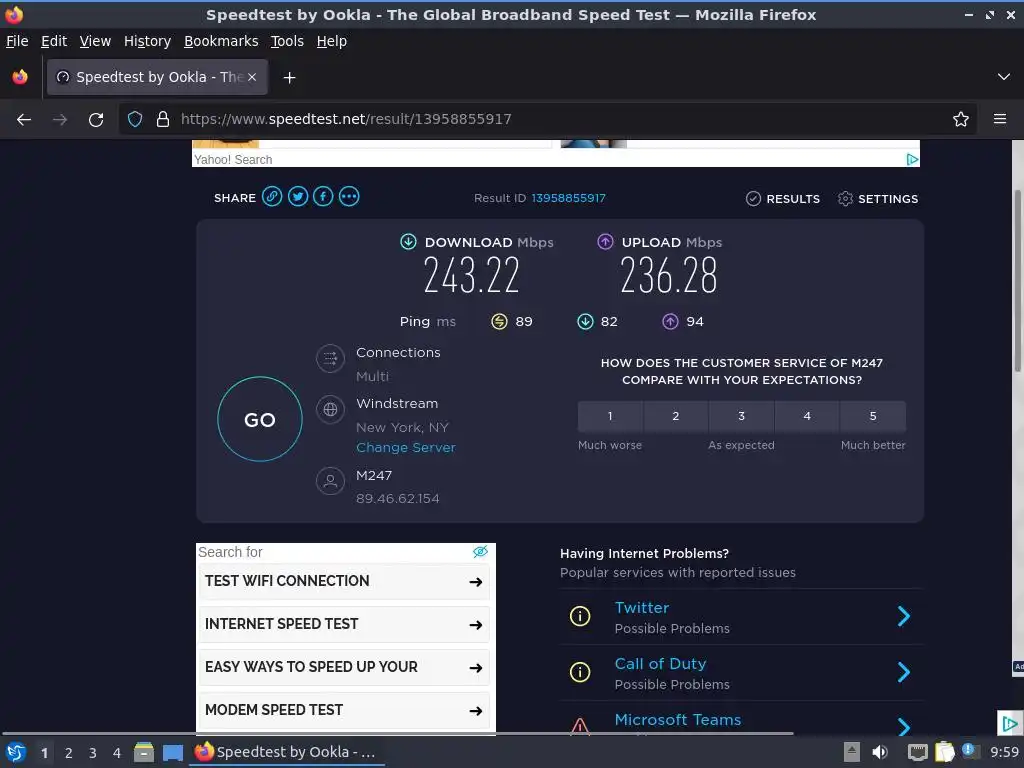Screen dimensions: 1024x768
Task: Open file manager from taskbar
Action: [144, 752]
